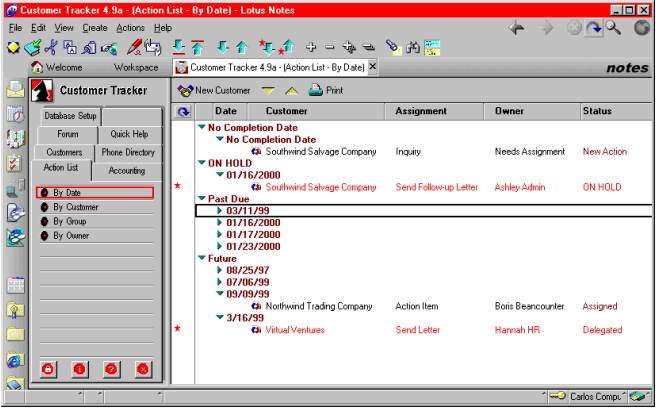Open the Virtual Ventures action row
Image resolution: width=656 pixels, height=408 pixels.
click(x=423, y=330)
